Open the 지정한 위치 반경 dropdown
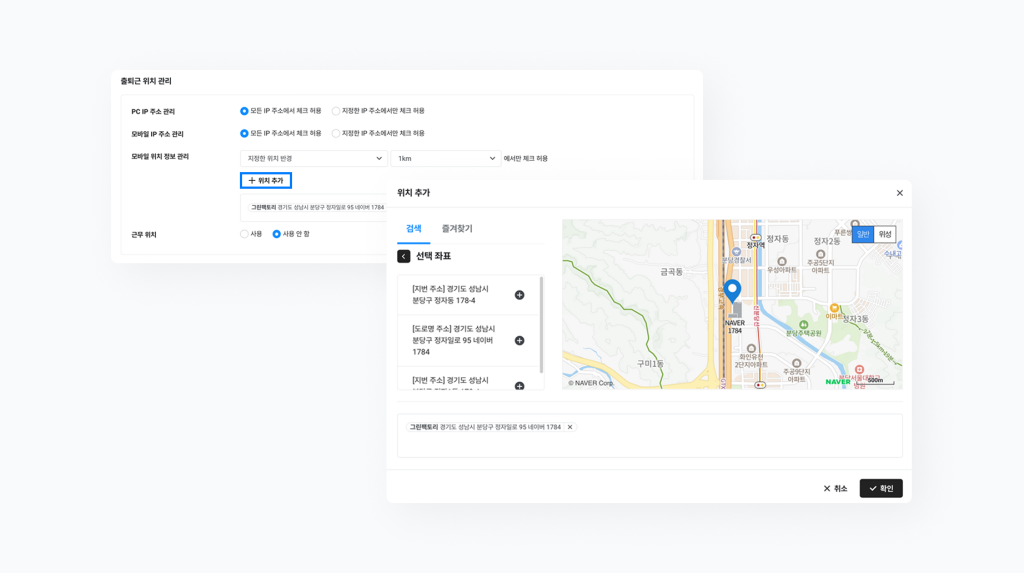The height and width of the screenshot is (573, 1024). (313, 158)
